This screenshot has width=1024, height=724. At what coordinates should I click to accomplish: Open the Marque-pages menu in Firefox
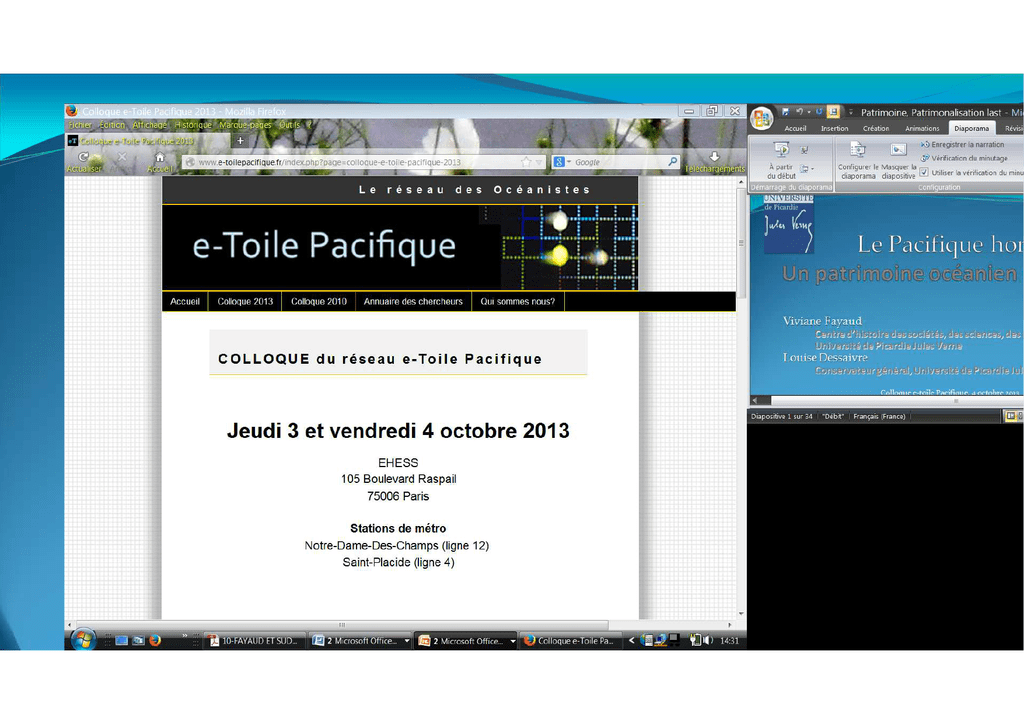pos(245,125)
